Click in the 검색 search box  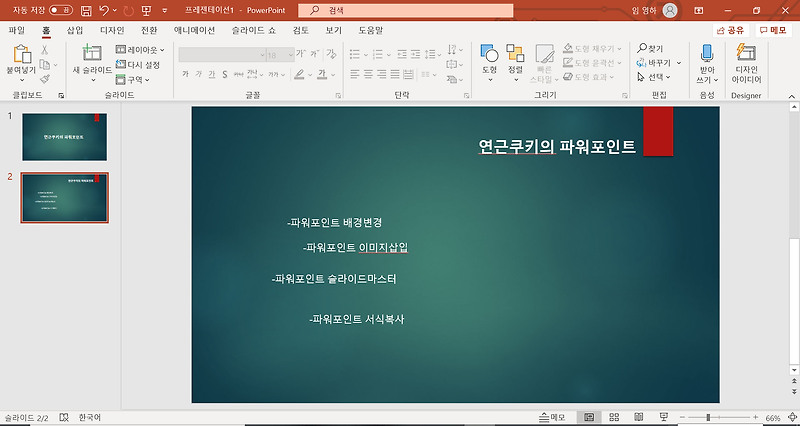coord(406,10)
